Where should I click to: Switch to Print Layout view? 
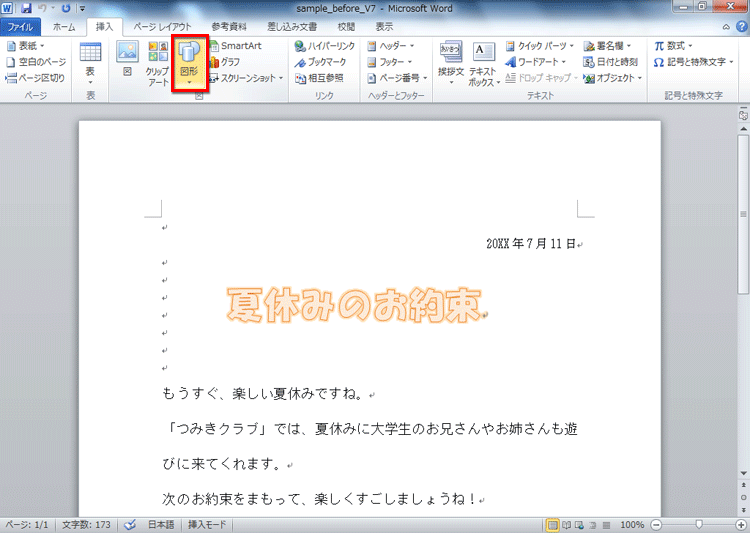pos(552,525)
